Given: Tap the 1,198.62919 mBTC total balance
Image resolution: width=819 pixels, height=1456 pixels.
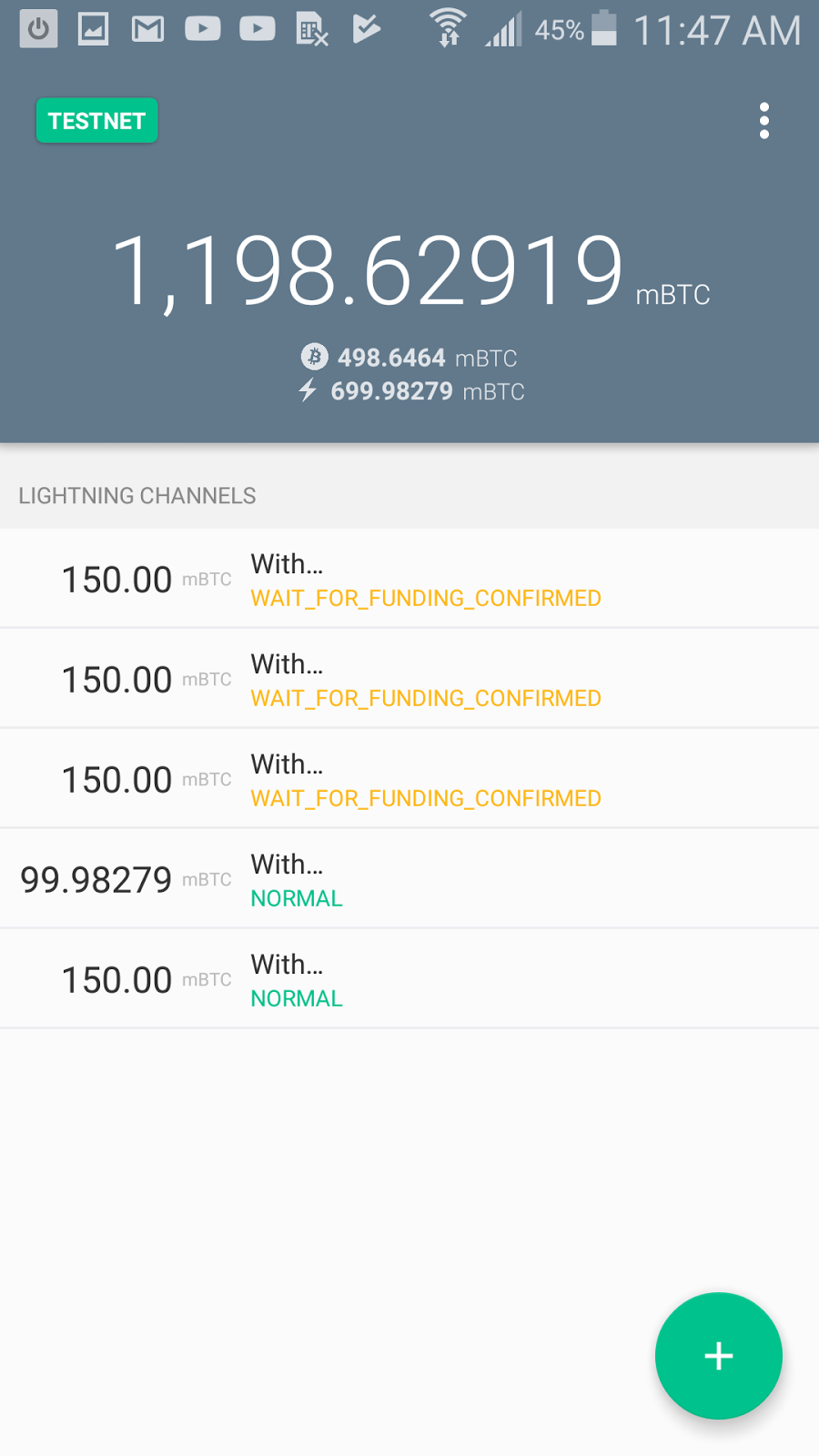Looking at the screenshot, I should (x=369, y=271).
